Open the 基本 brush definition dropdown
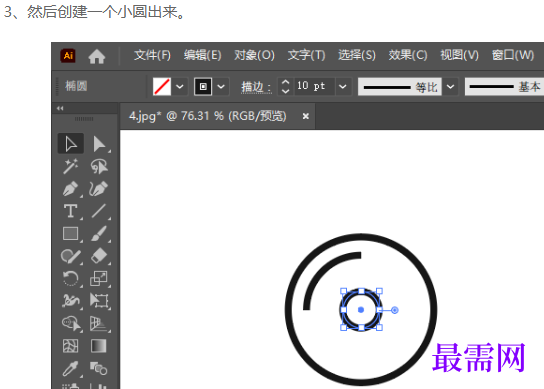This screenshot has width=544, height=389. (x=503, y=87)
